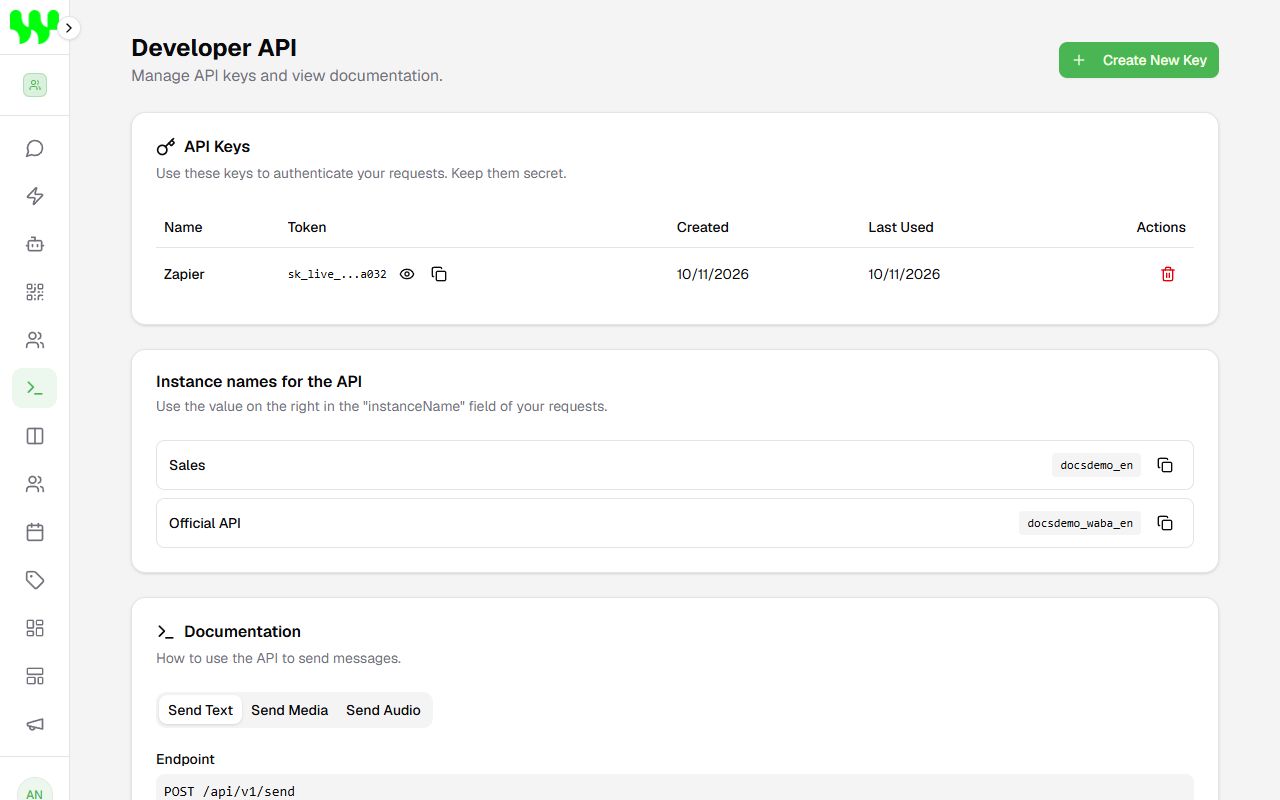Open the users icon above calendar
The height and width of the screenshot is (800, 1280).
35,484
